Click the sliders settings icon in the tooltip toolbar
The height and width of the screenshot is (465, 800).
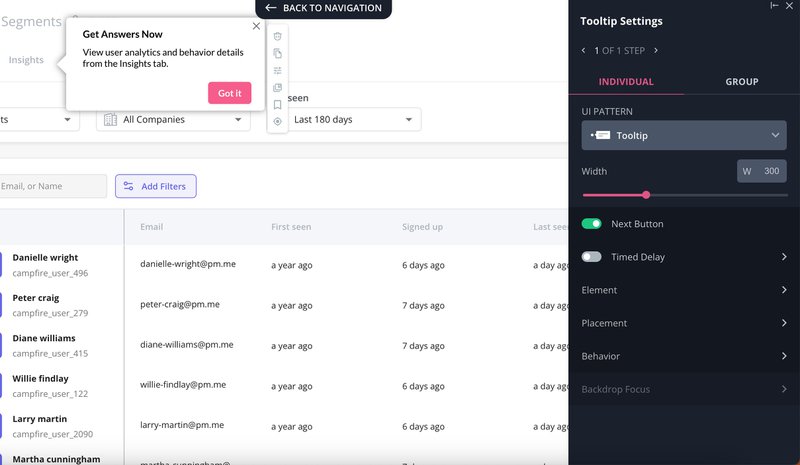[278, 70]
